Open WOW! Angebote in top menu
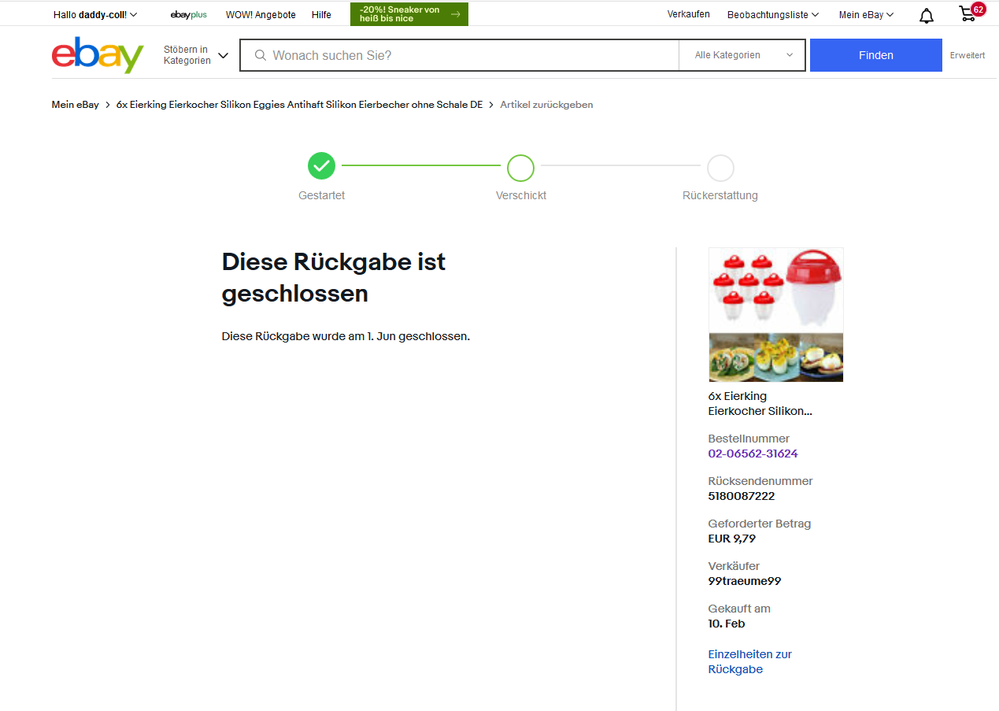 (260, 15)
